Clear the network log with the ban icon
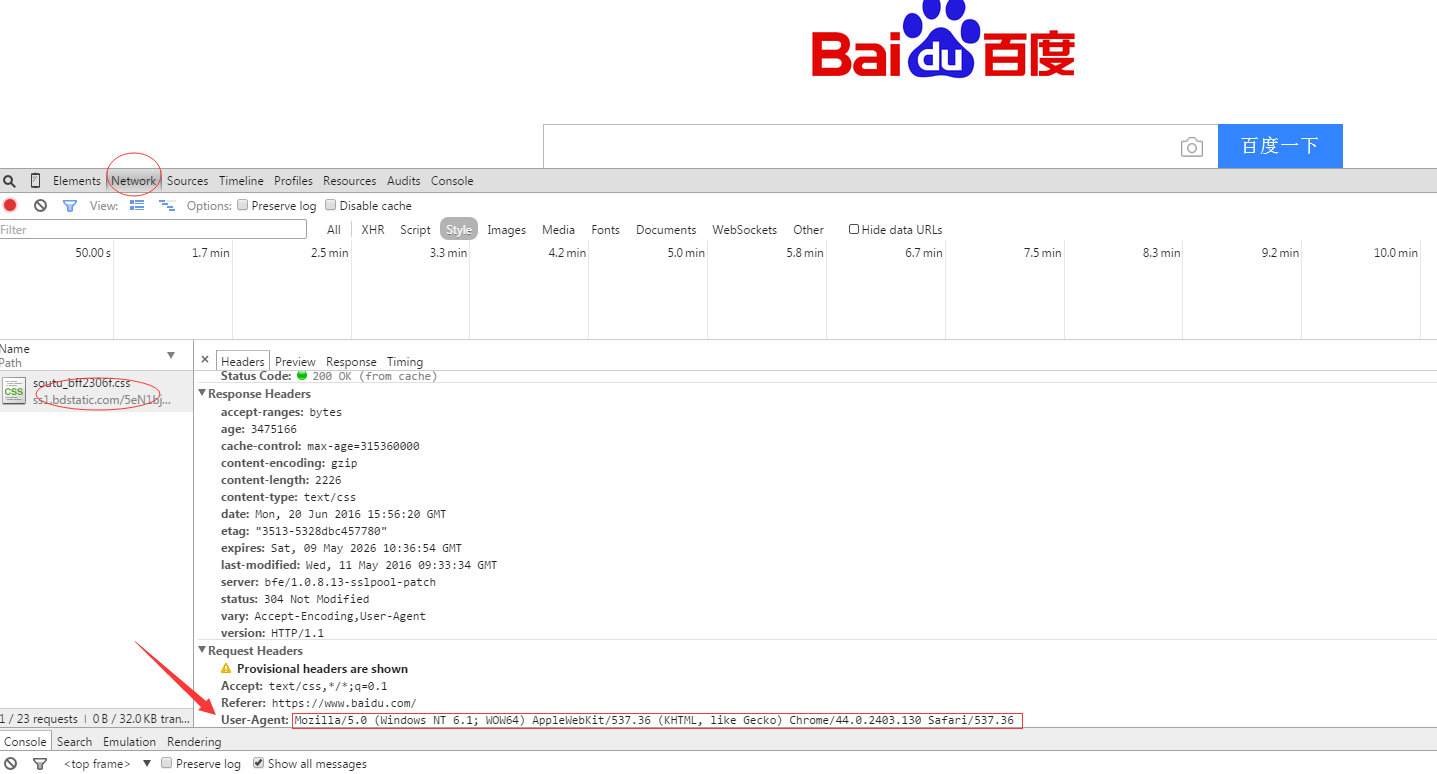This screenshot has width=1437, height=774. tap(40, 205)
